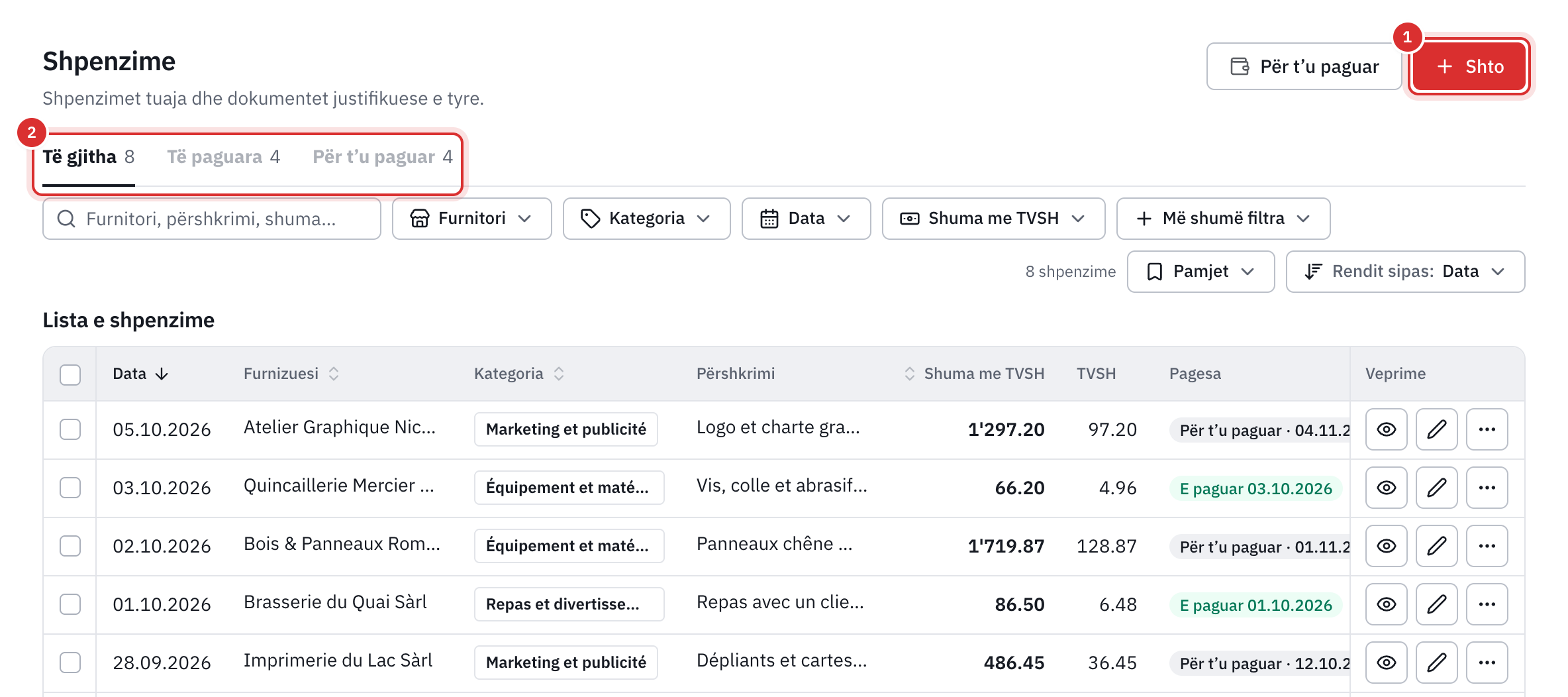Viewport: 1568px width, 697px height.
Task: Open more actions for Brasserie du Quai row
Action: coord(1487,604)
